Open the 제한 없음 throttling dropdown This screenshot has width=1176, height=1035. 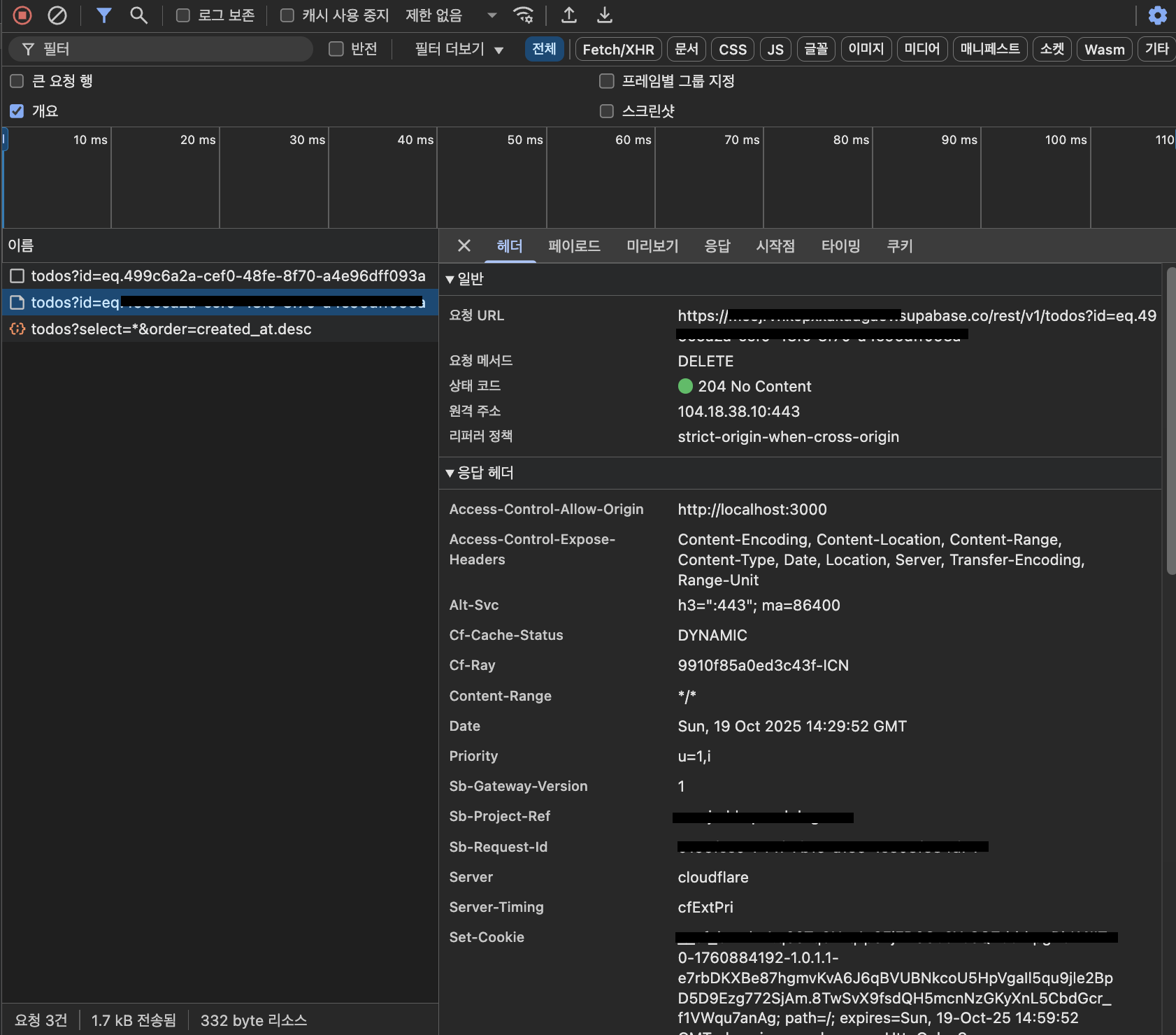[452, 15]
